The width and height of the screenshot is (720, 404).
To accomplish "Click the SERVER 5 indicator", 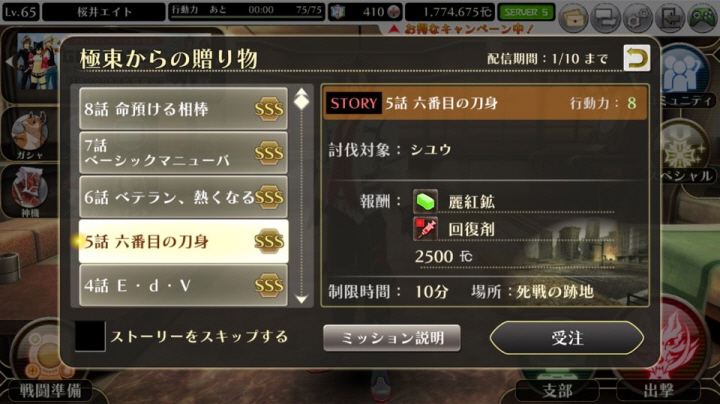I will pos(526,12).
